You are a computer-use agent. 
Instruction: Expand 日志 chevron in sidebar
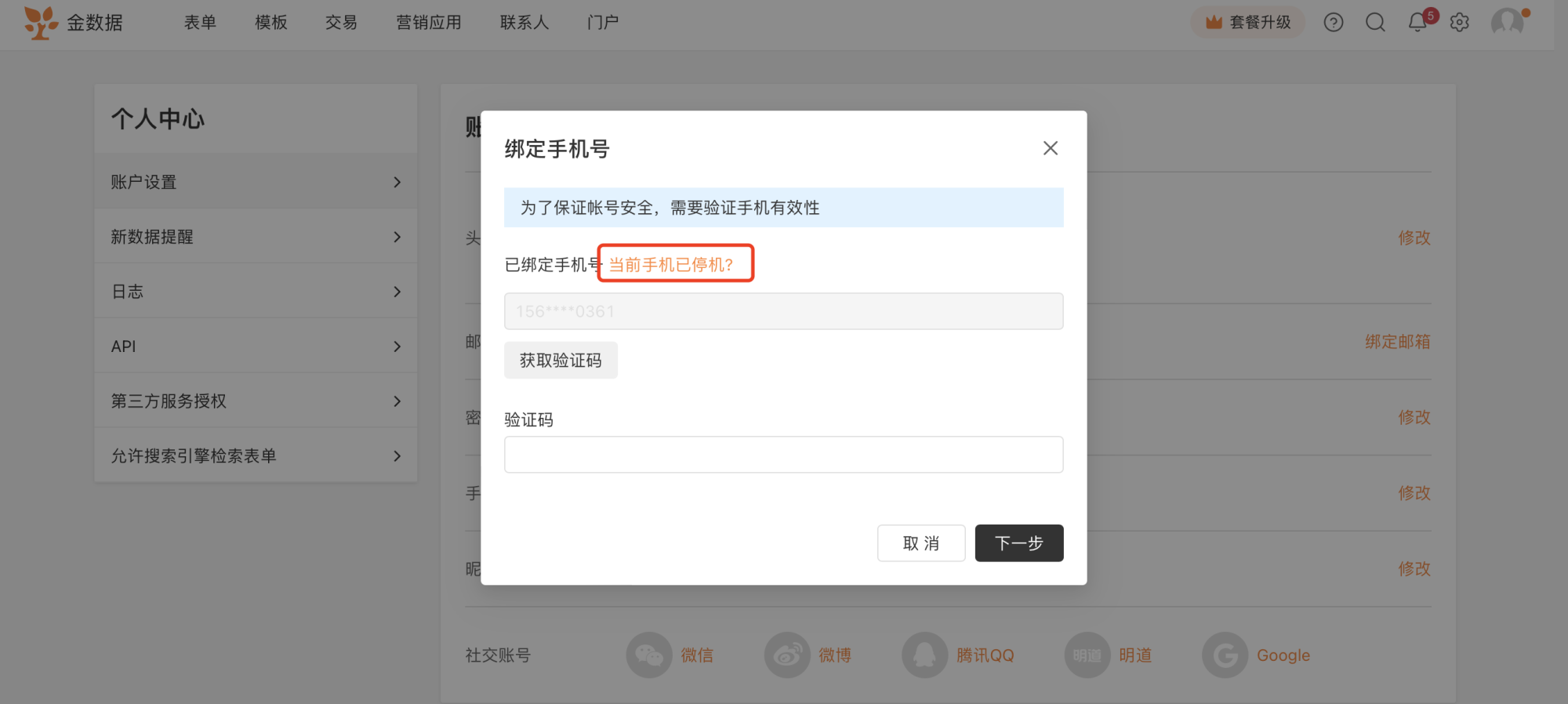(397, 292)
